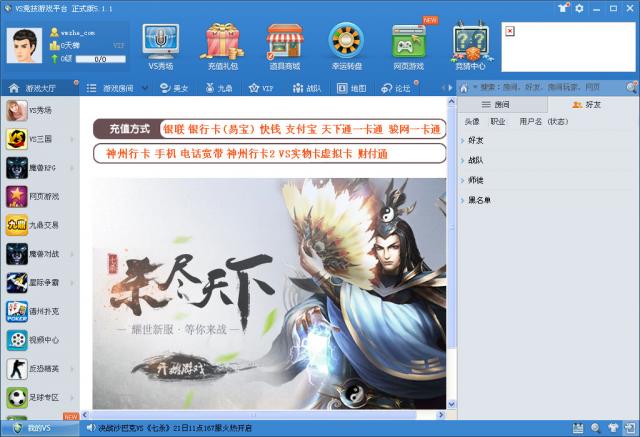
Task: Open the 地图 tab
Action: point(351,88)
